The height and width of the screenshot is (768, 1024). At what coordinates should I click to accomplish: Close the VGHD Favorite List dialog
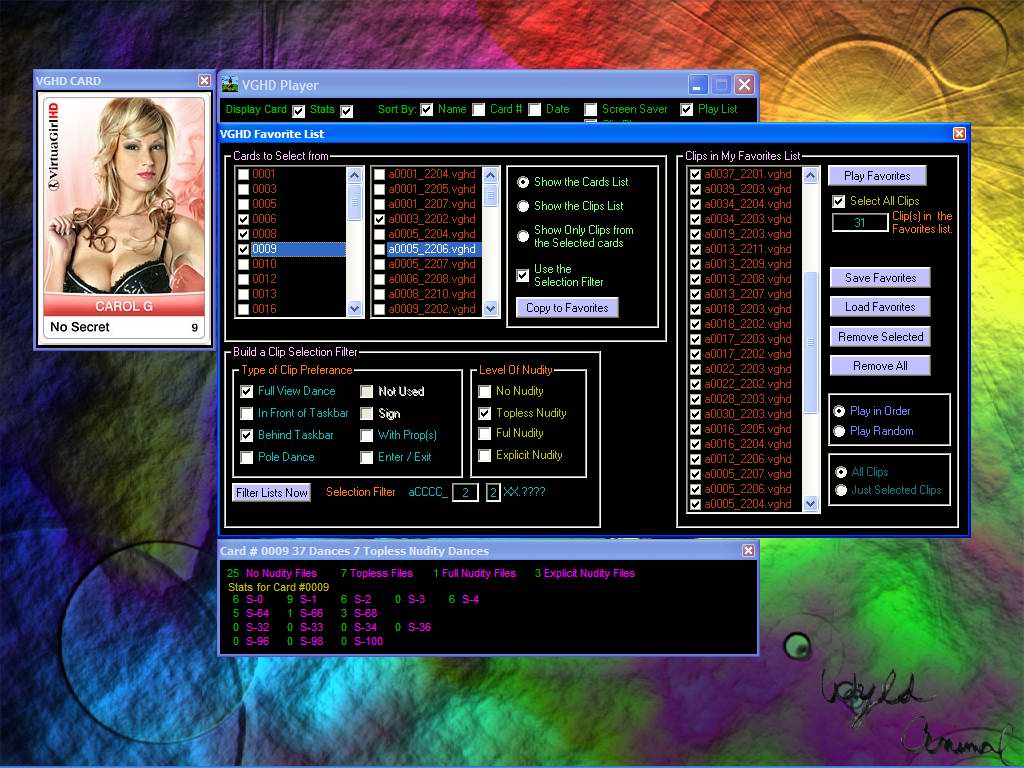click(959, 134)
